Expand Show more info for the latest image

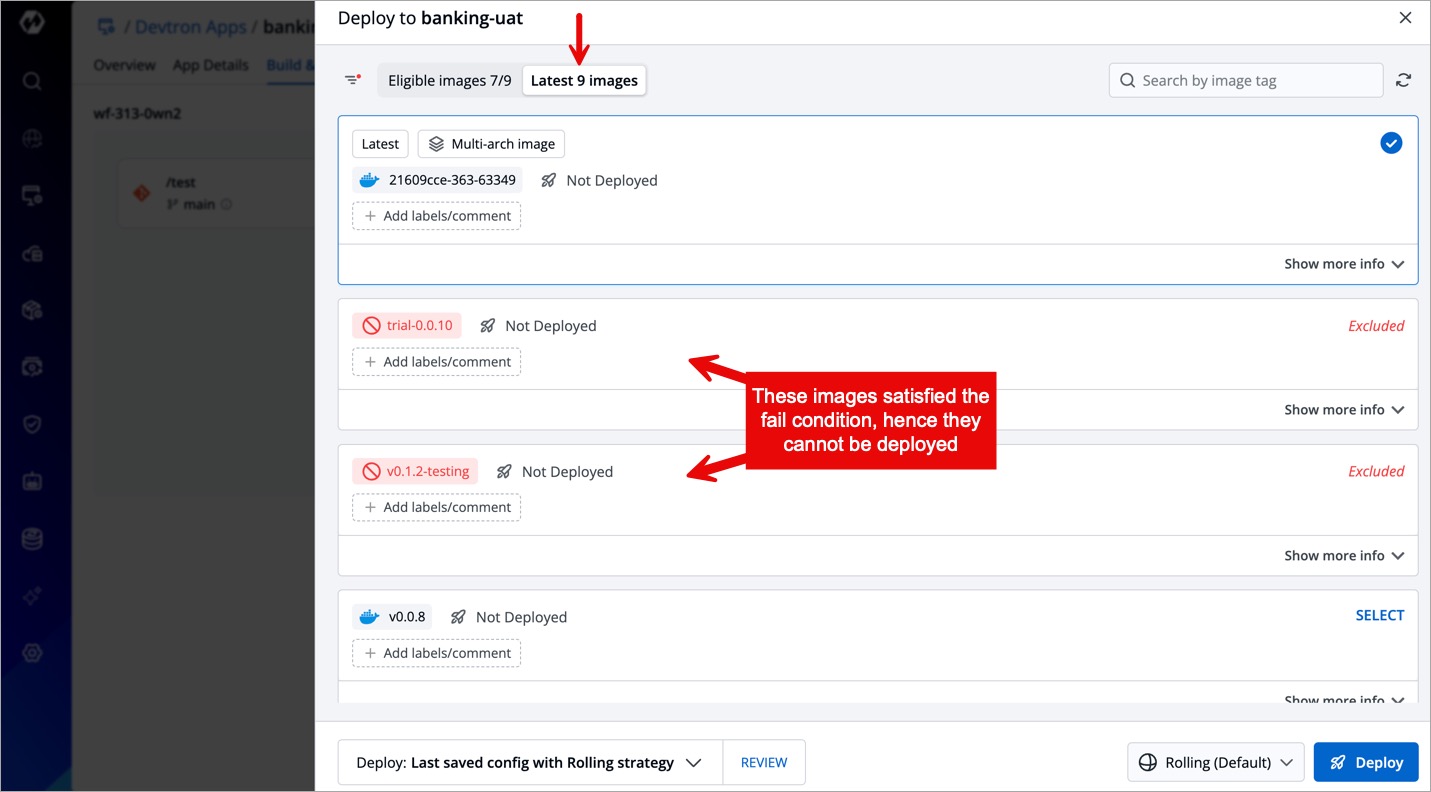[x=1344, y=264]
